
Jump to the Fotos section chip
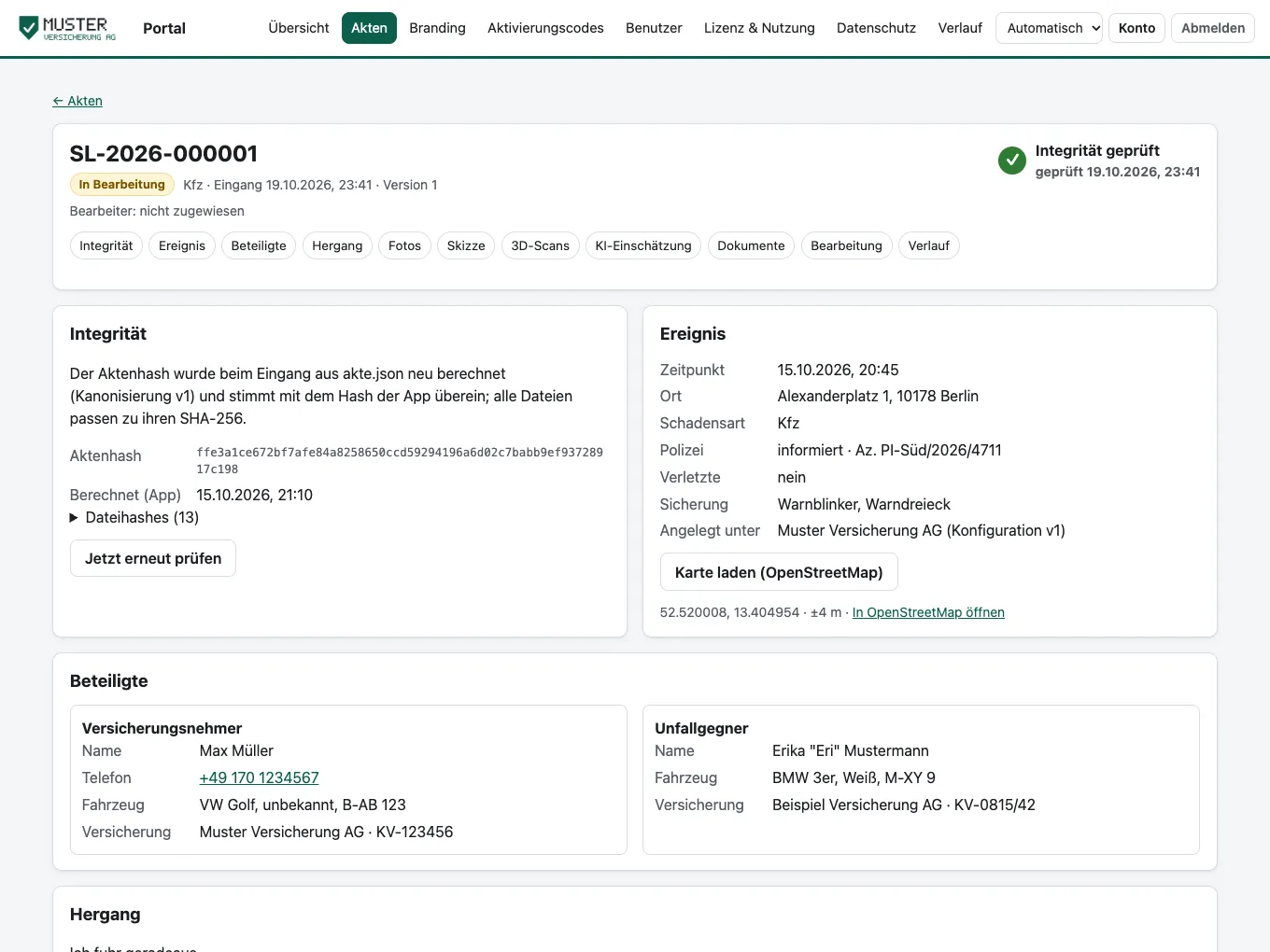point(404,245)
